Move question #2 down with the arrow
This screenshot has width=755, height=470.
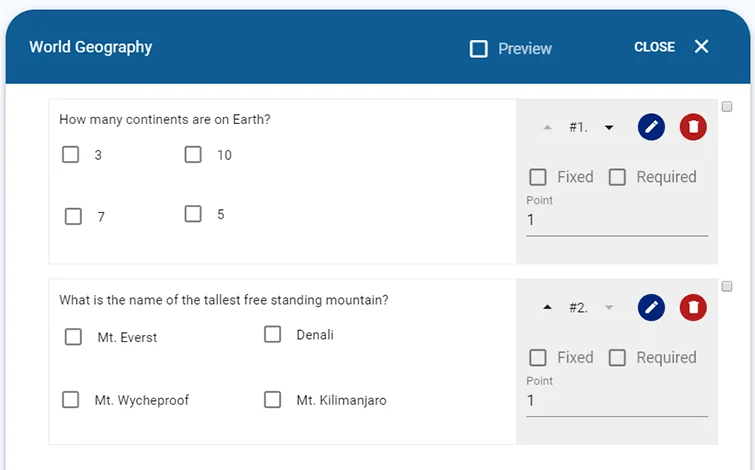click(x=609, y=307)
